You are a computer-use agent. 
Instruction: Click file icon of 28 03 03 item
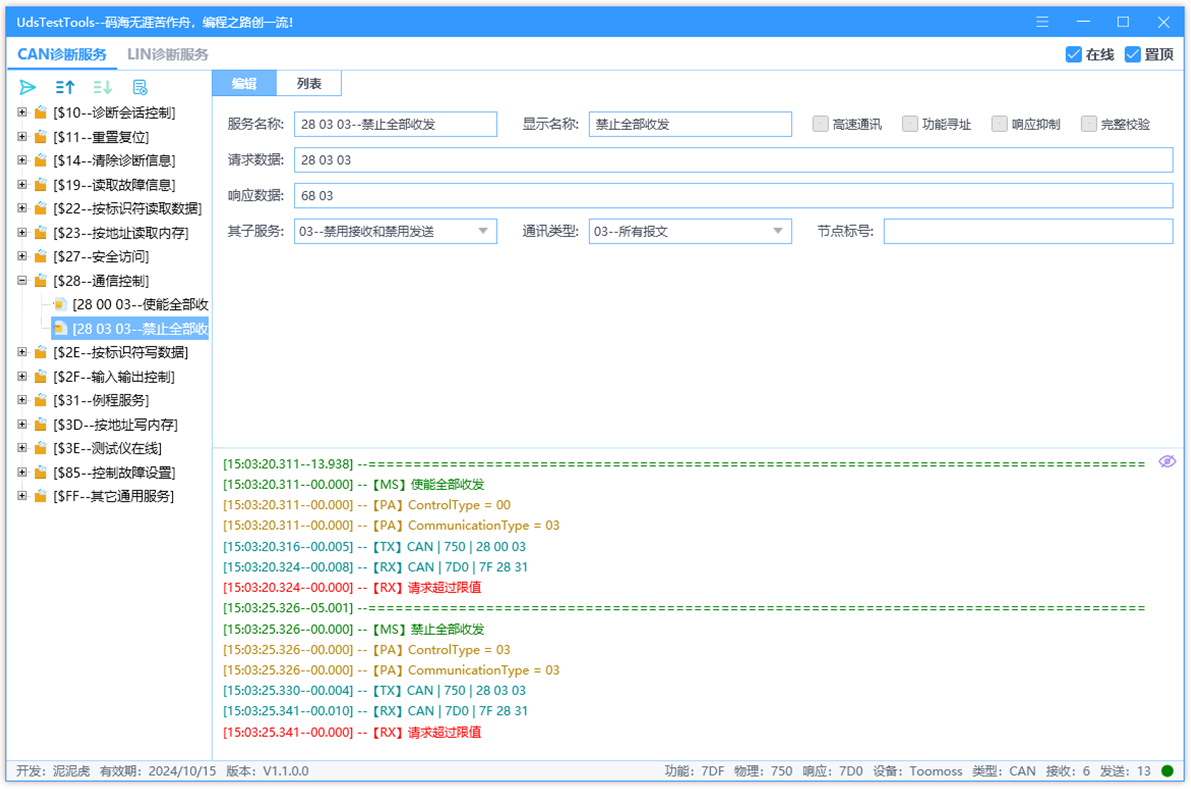tap(60, 329)
